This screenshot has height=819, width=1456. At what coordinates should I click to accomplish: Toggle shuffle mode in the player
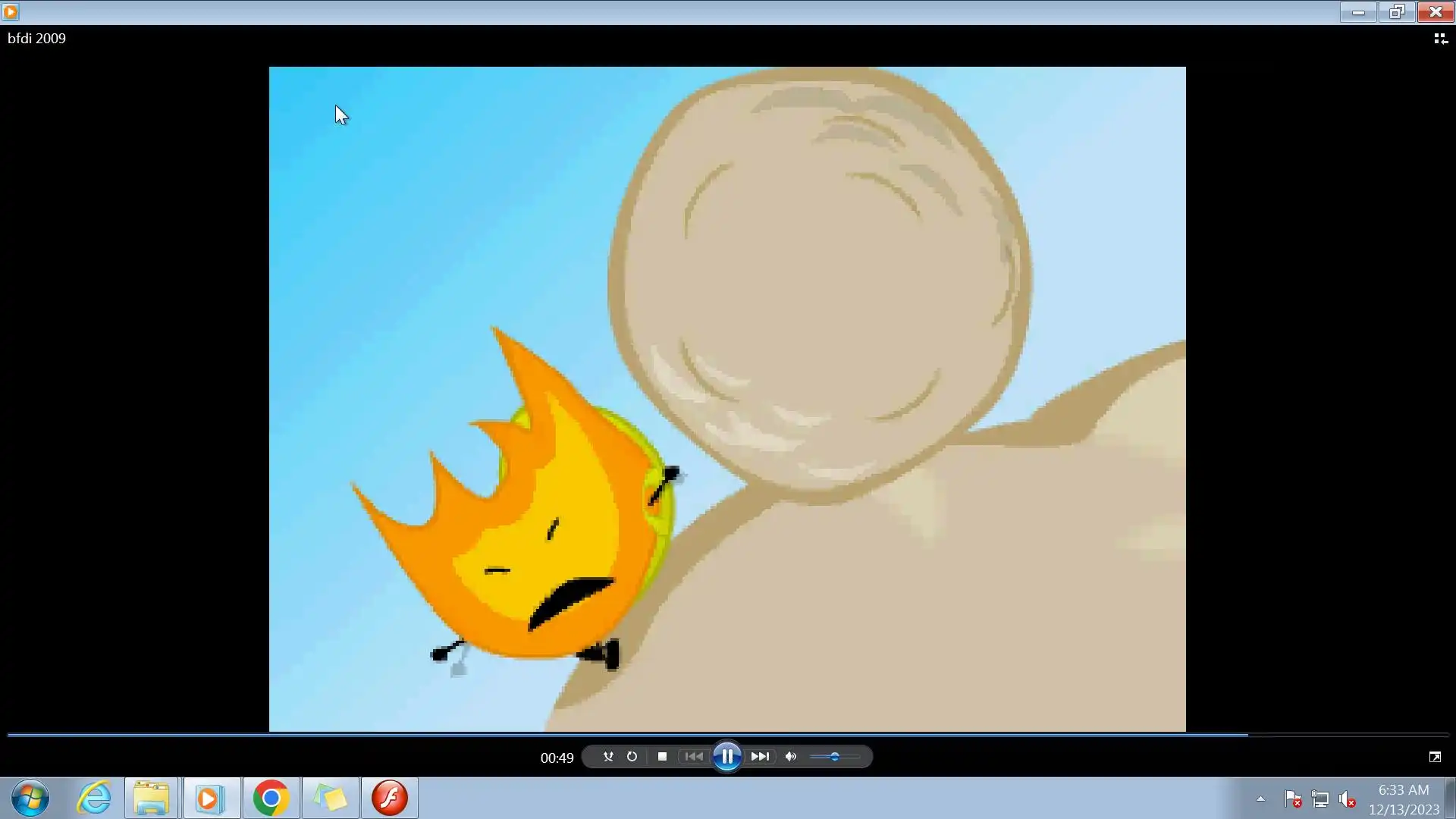607,757
